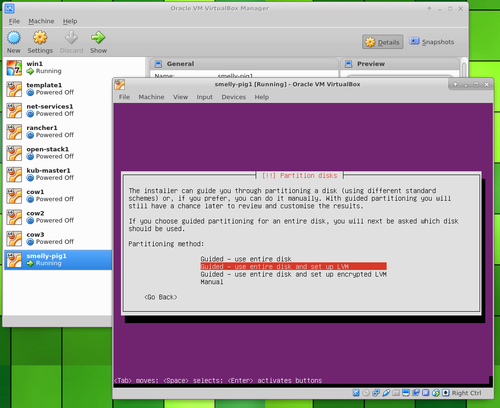Click the optical disk icon in status bar
The width and height of the screenshot is (500, 408).
click(366, 393)
